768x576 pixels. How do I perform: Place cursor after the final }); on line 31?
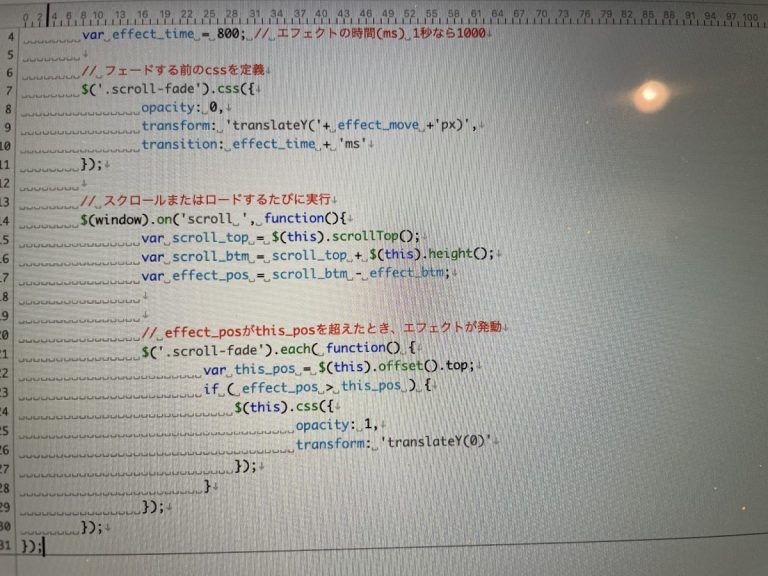click(x=44, y=546)
